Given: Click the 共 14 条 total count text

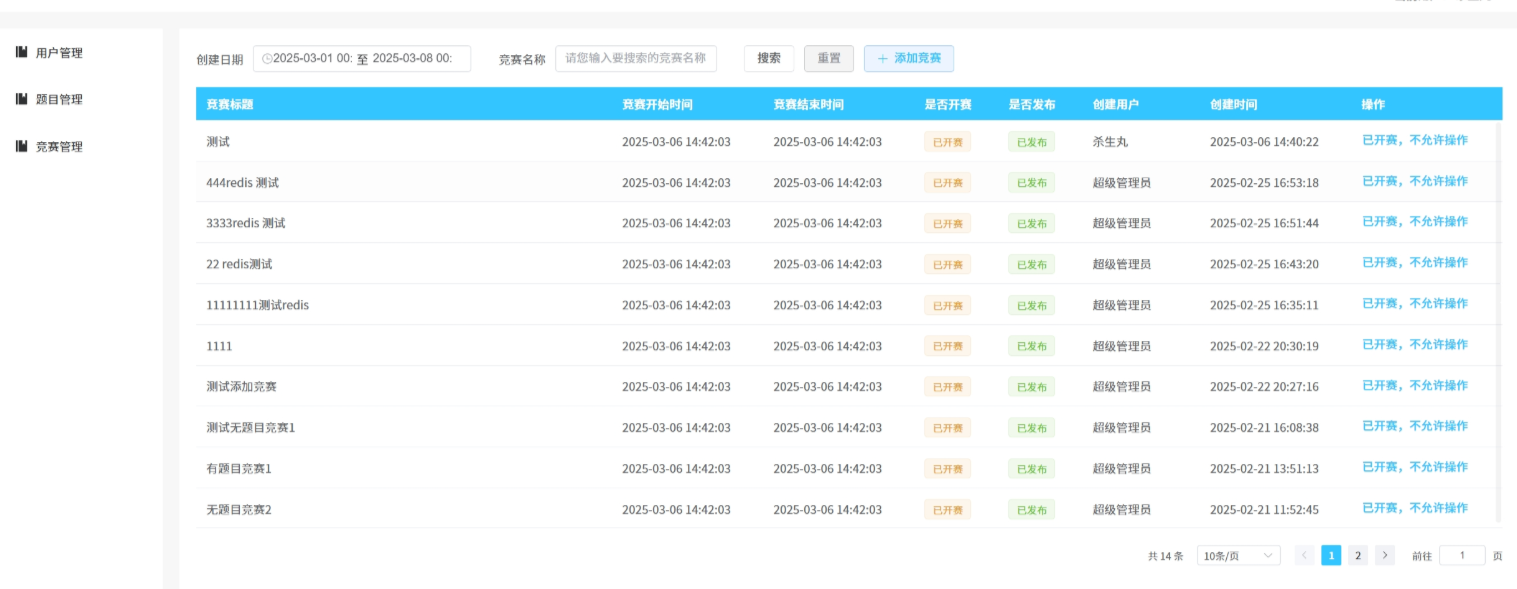Looking at the screenshot, I should point(1165,556).
